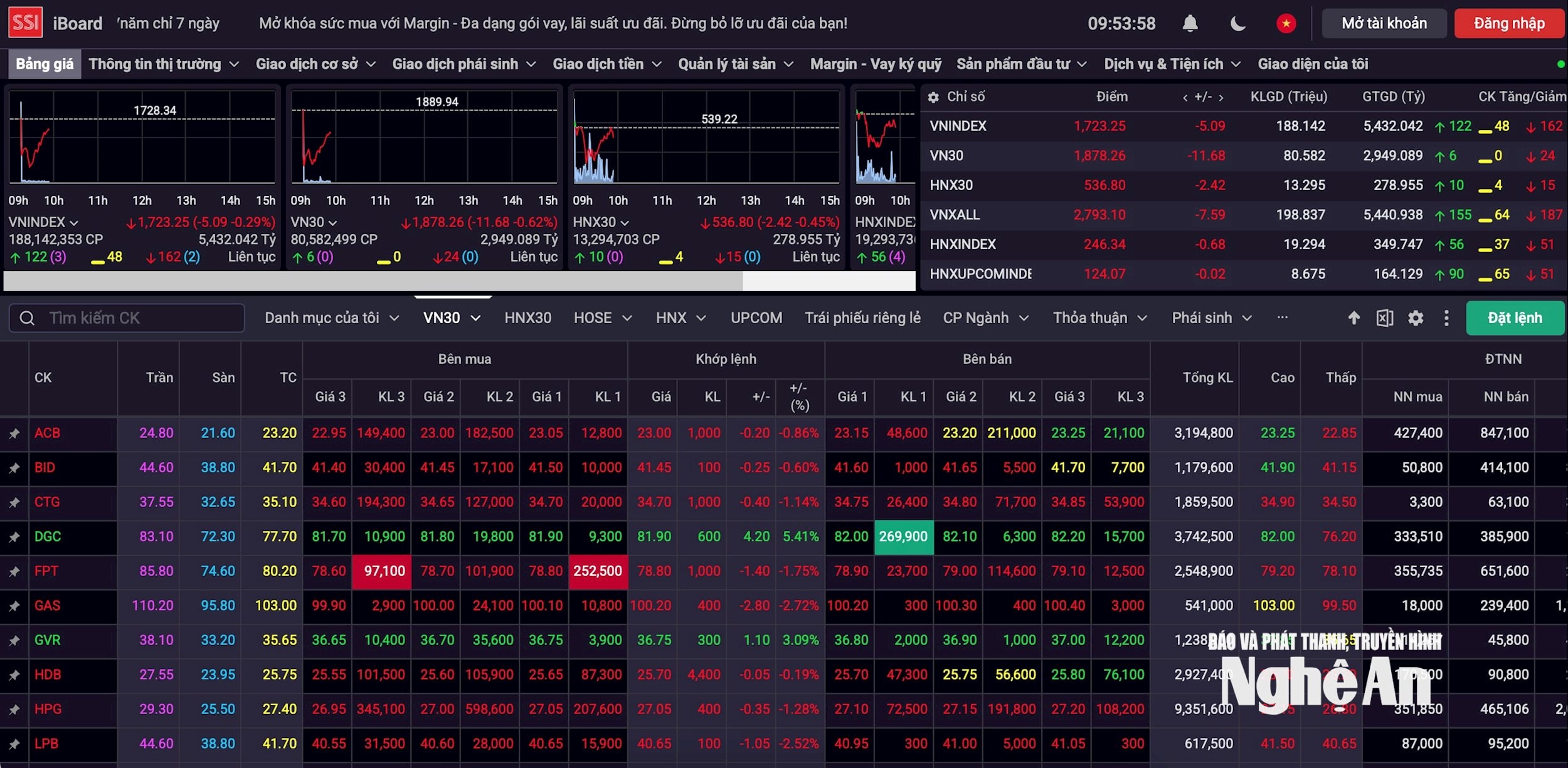The height and width of the screenshot is (768, 1568).
Task: Click the search magnifier icon
Action: click(x=27, y=318)
